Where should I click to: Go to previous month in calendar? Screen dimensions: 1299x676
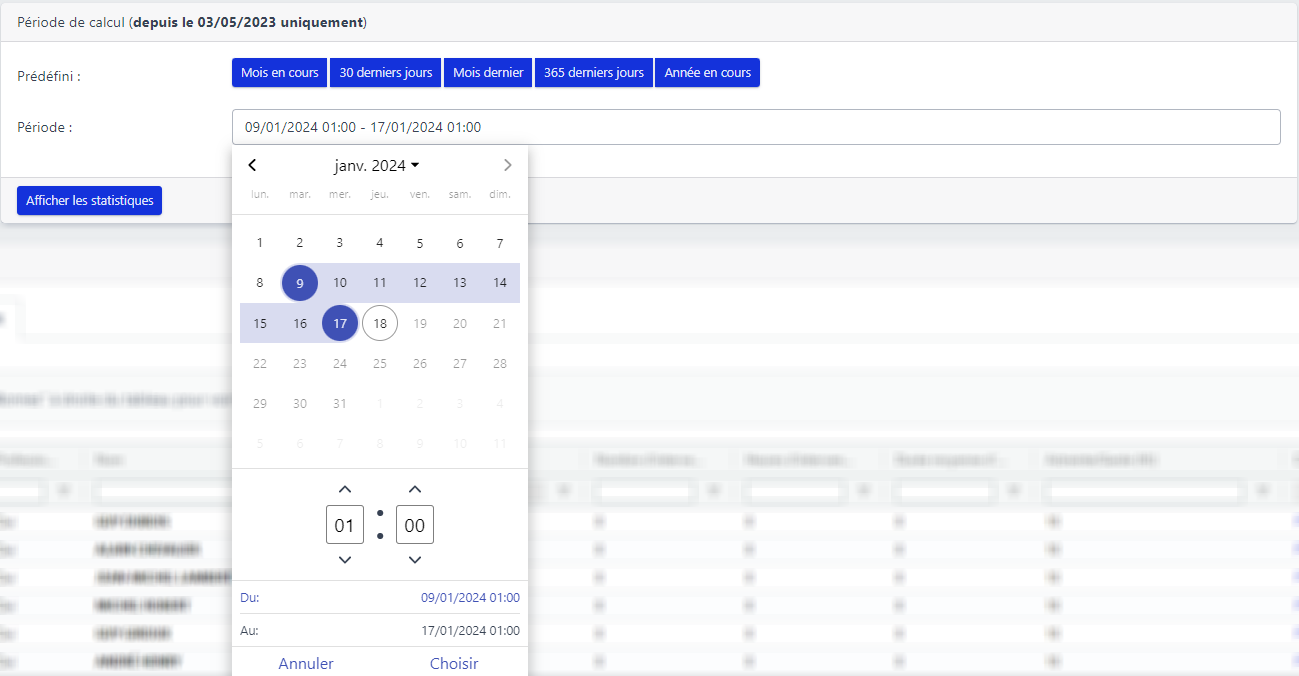click(x=252, y=165)
